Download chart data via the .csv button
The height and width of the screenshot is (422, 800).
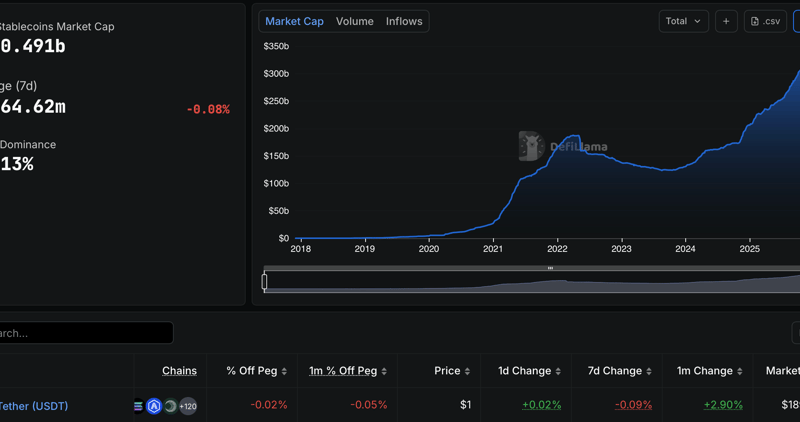[x=765, y=21]
